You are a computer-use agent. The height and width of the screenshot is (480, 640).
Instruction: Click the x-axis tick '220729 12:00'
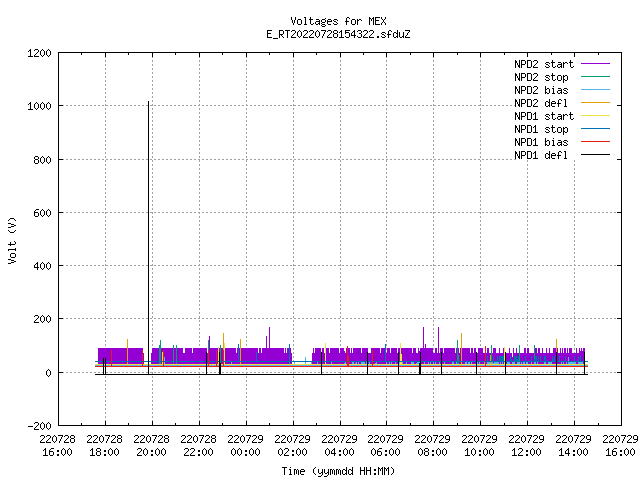(x=526, y=446)
